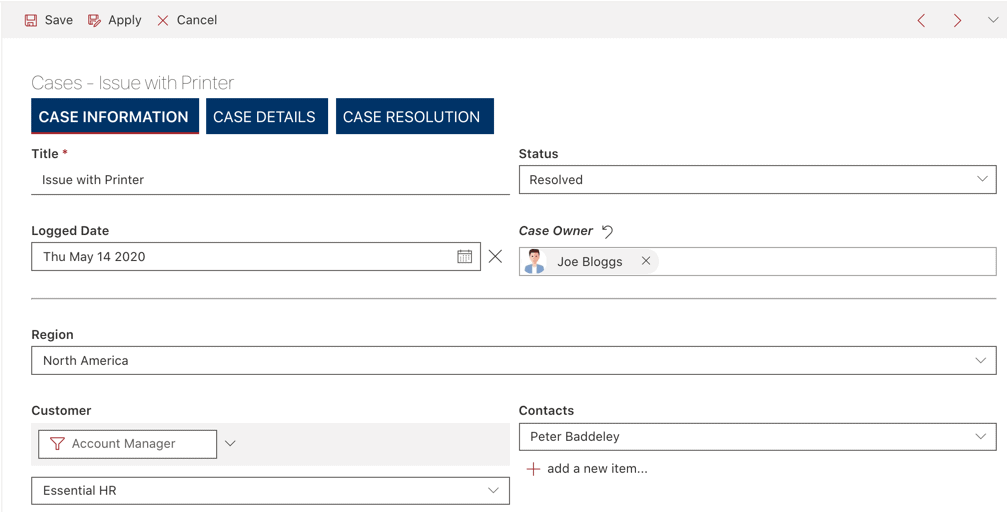Click the Cancel X icon

click(163, 20)
